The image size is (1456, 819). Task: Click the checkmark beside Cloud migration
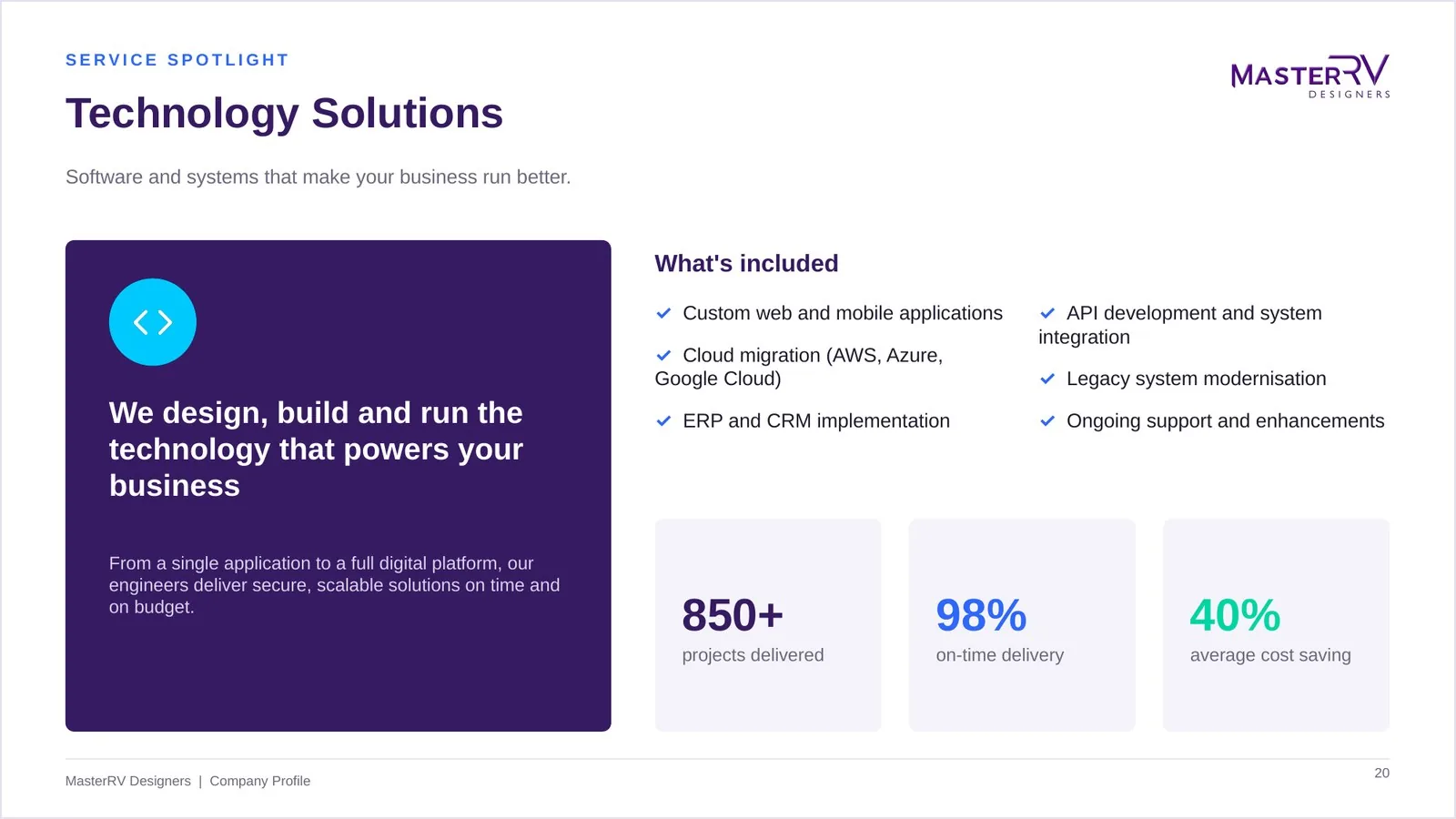664,355
